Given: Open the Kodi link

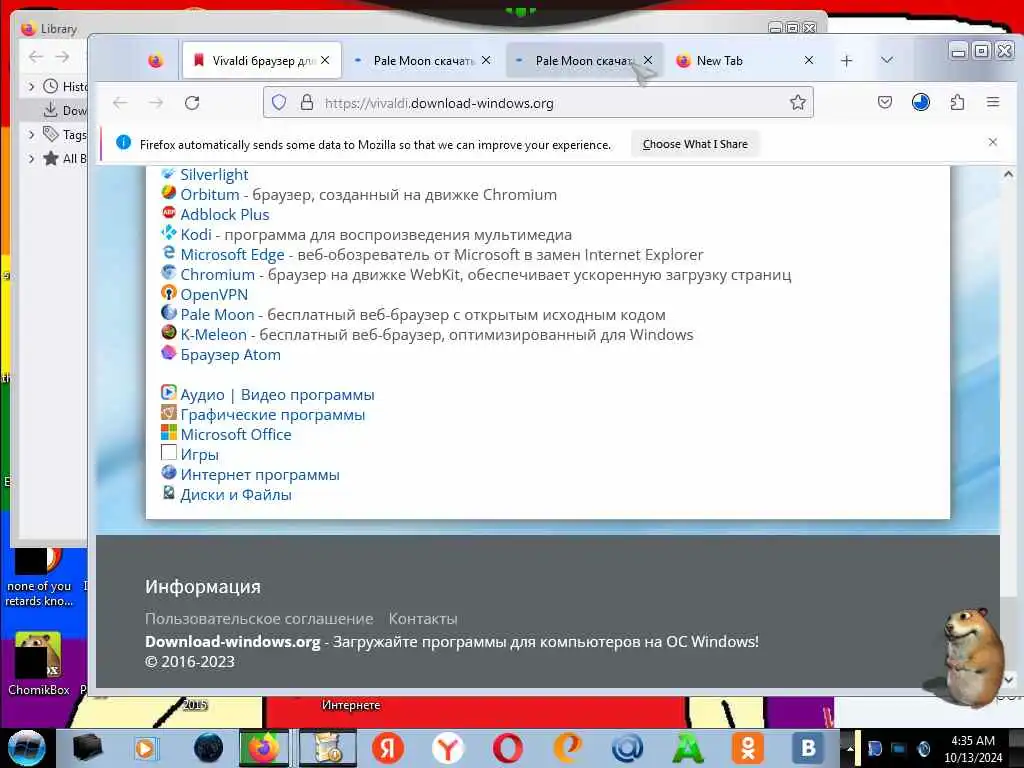Looking at the screenshot, I should 196,234.
